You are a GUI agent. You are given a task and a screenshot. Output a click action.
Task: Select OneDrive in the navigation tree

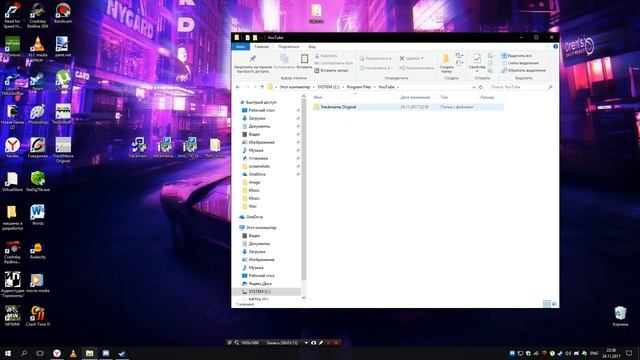pos(251,217)
